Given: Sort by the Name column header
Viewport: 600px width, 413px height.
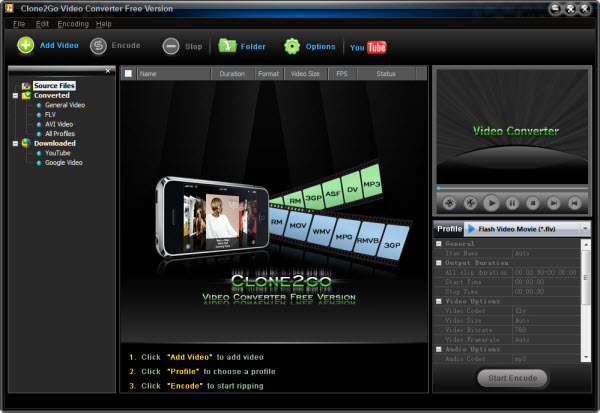Looking at the screenshot, I should (x=173, y=73).
